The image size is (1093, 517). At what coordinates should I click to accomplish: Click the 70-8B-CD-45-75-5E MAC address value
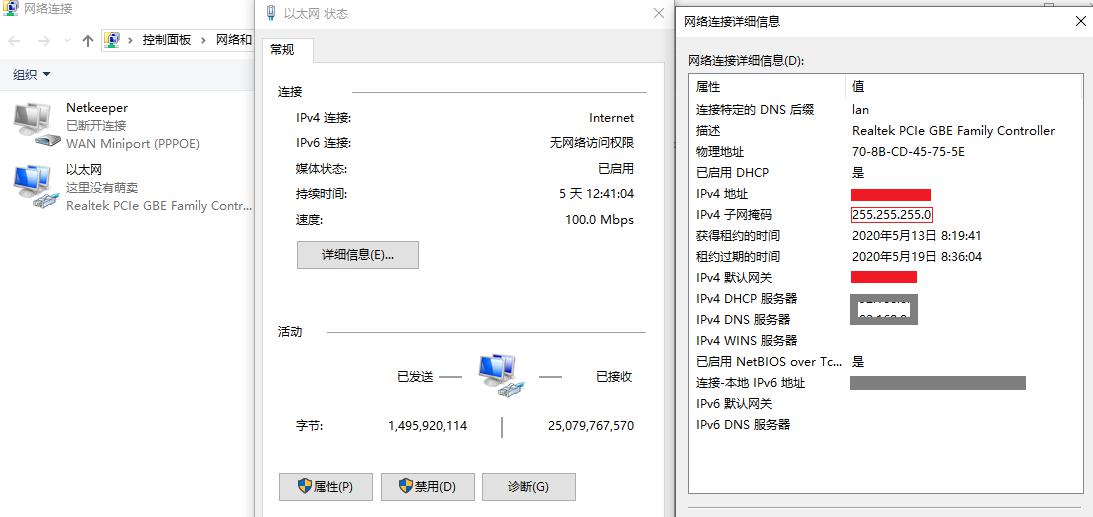[x=908, y=151]
